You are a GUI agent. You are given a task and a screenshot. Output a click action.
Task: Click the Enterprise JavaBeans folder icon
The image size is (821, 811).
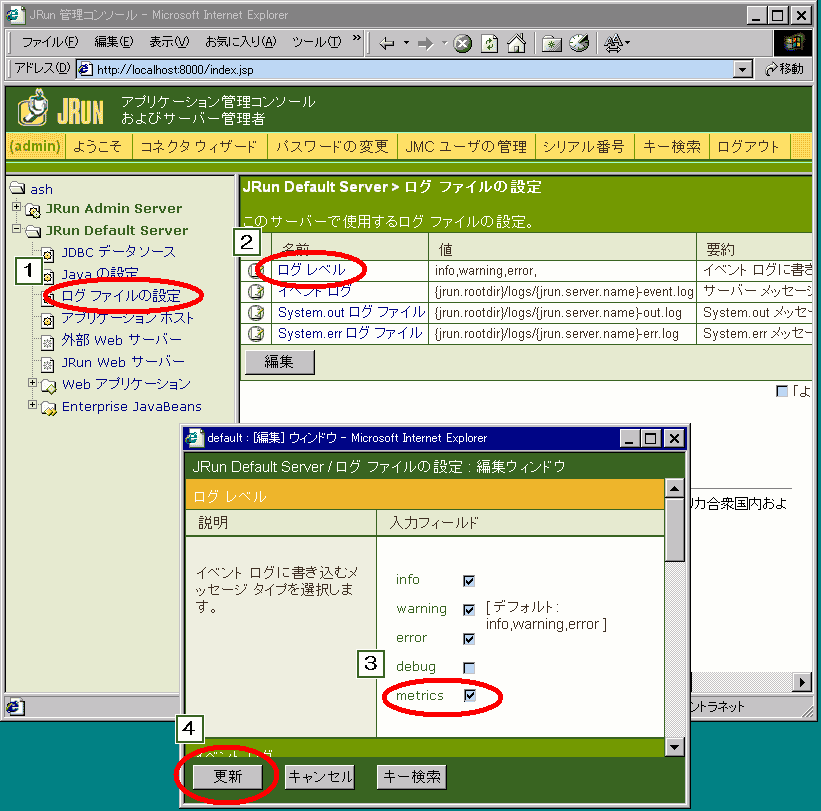click(x=49, y=408)
